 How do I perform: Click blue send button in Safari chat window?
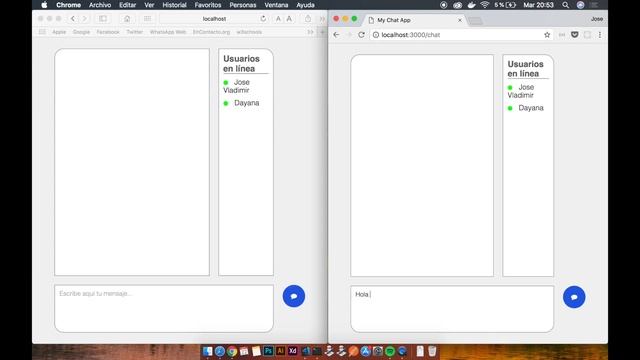(x=294, y=296)
